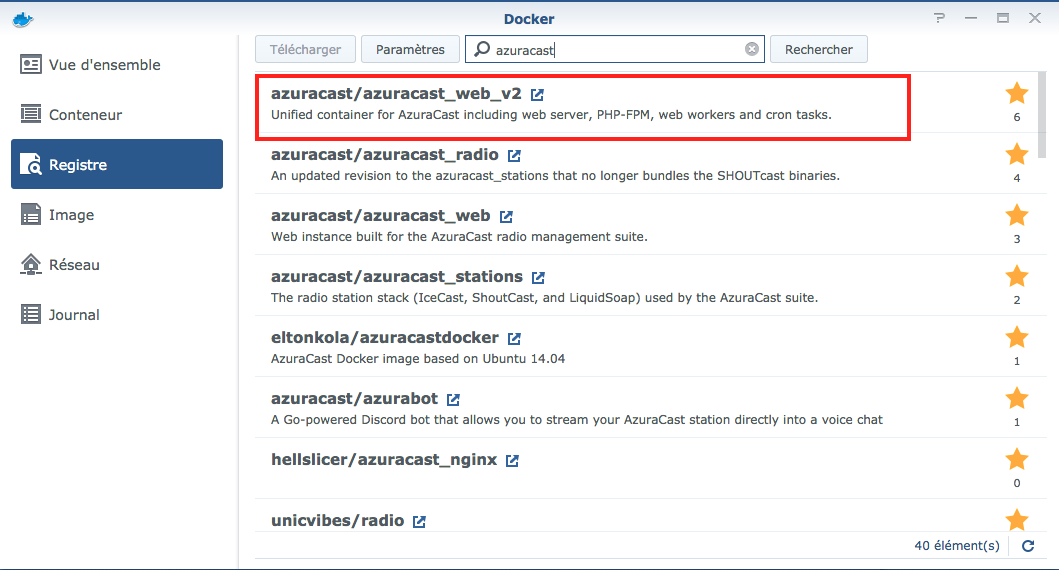This screenshot has height=570, width=1059.
Task: Show the Journal section
Action: click(117, 314)
